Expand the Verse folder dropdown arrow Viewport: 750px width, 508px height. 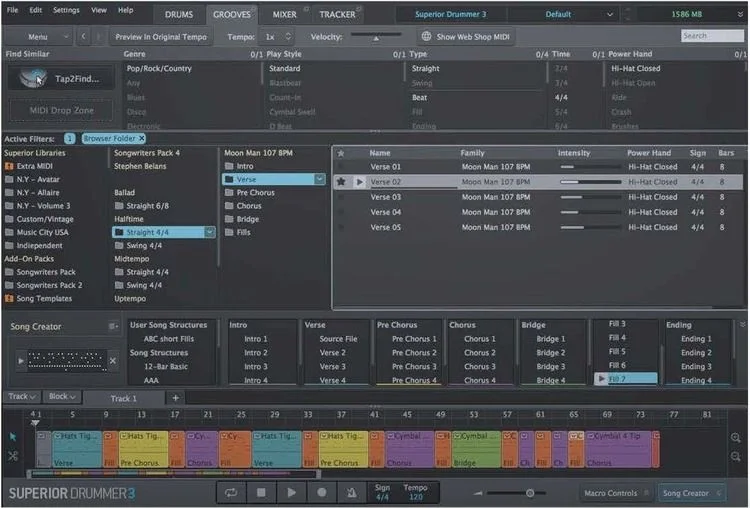coord(320,179)
